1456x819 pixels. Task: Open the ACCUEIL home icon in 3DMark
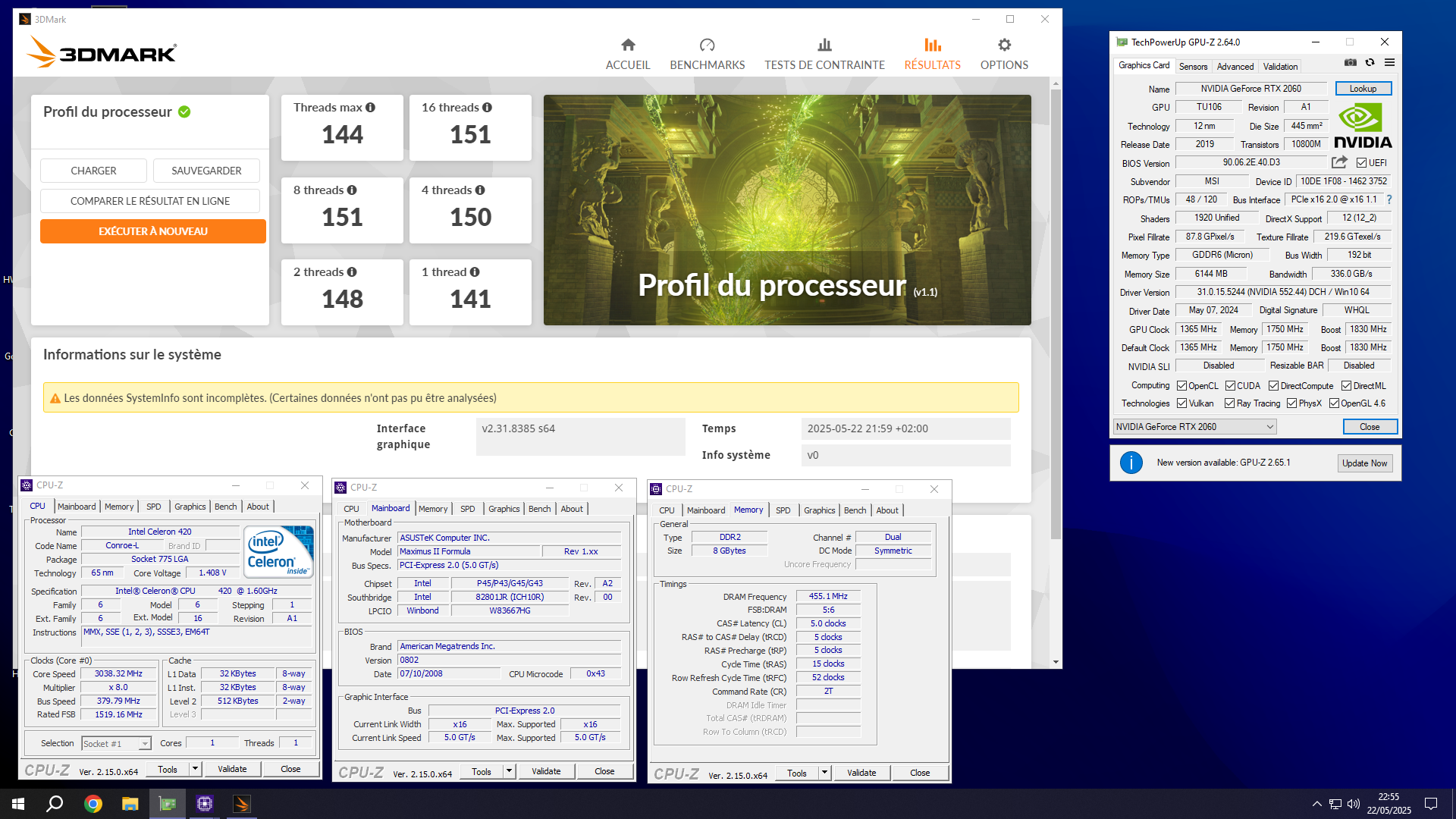(628, 45)
